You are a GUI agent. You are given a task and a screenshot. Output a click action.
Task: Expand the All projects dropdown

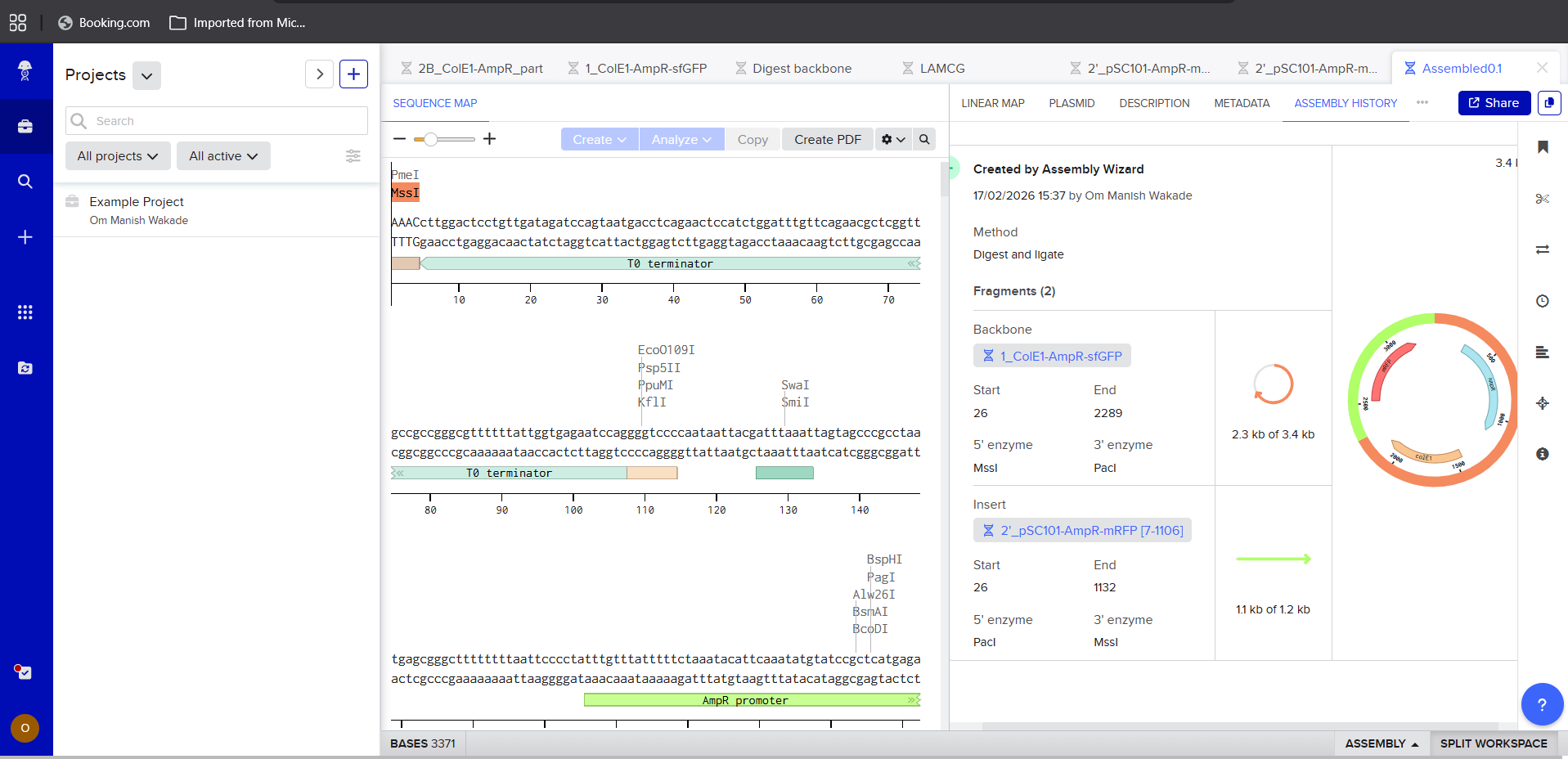click(118, 156)
